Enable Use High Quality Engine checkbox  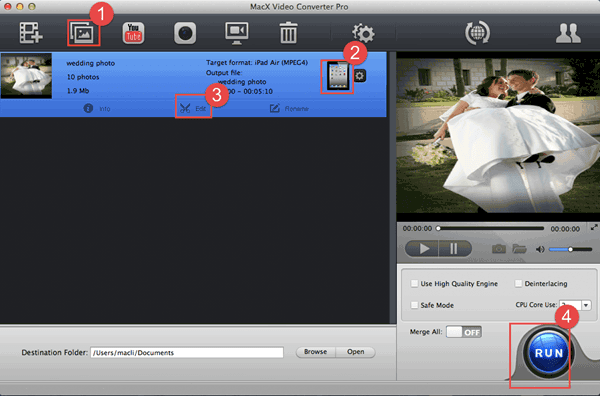[x=414, y=284]
